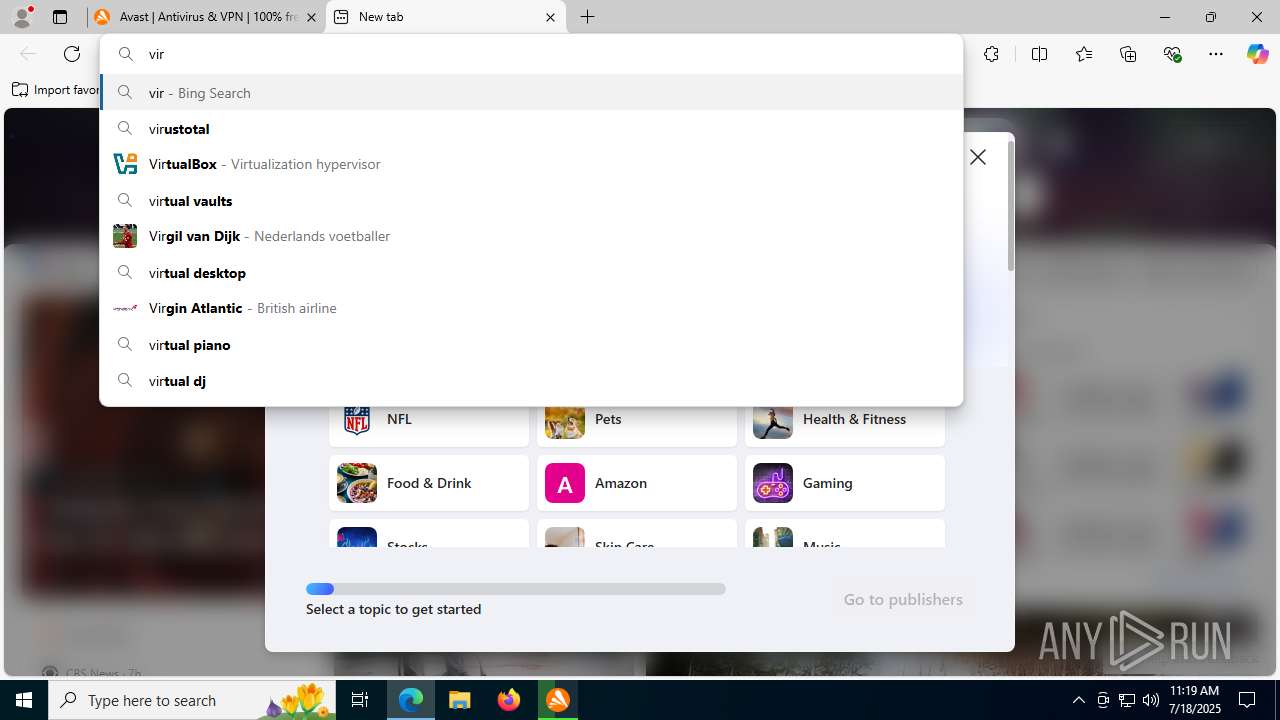Choose the 'virtual piano' suggestion
The height and width of the screenshot is (720, 1280).
click(531, 345)
